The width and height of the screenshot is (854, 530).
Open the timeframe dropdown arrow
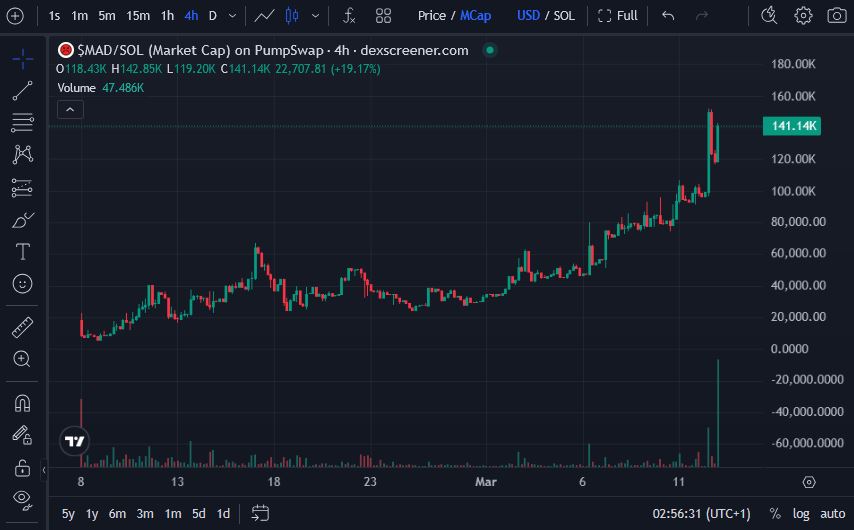(233, 16)
